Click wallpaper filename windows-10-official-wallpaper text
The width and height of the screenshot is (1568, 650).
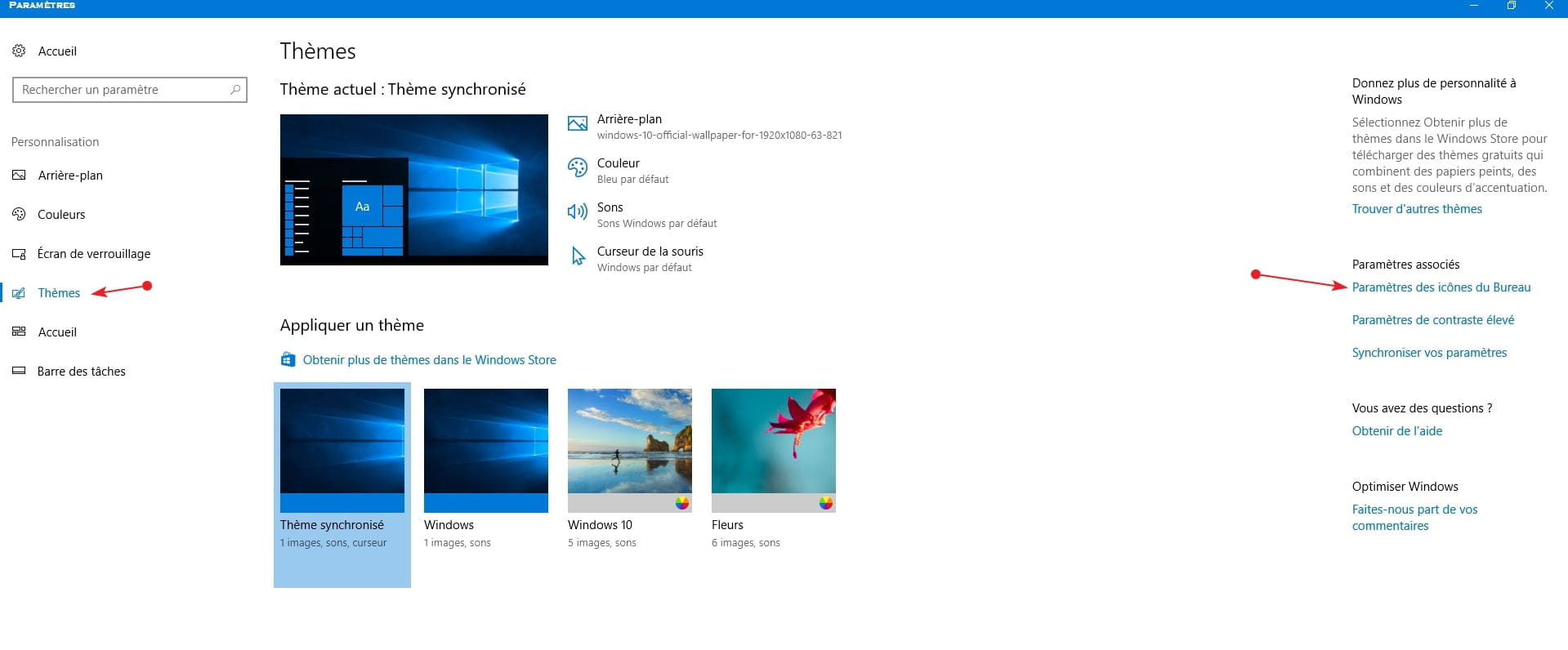[719, 136]
